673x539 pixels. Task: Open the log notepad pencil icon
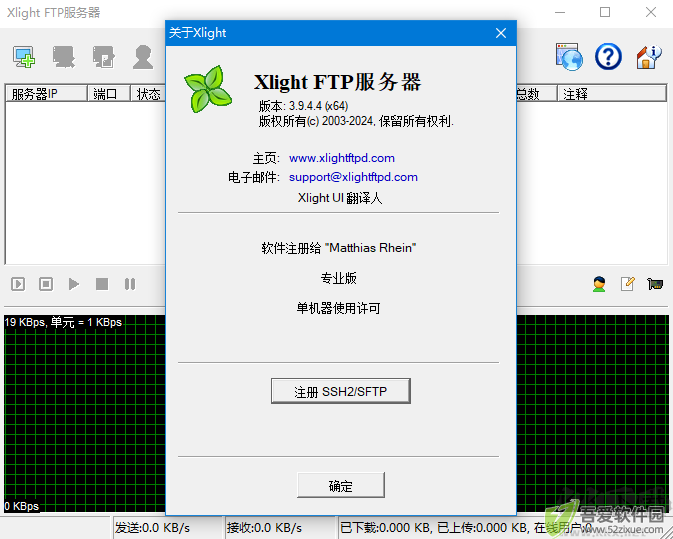click(x=628, y=284)
